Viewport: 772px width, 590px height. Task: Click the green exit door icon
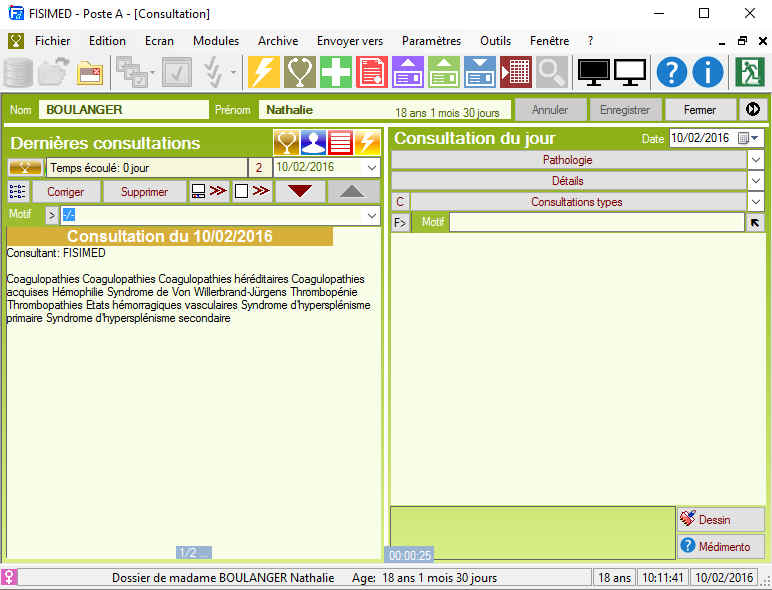click(749, 72)
